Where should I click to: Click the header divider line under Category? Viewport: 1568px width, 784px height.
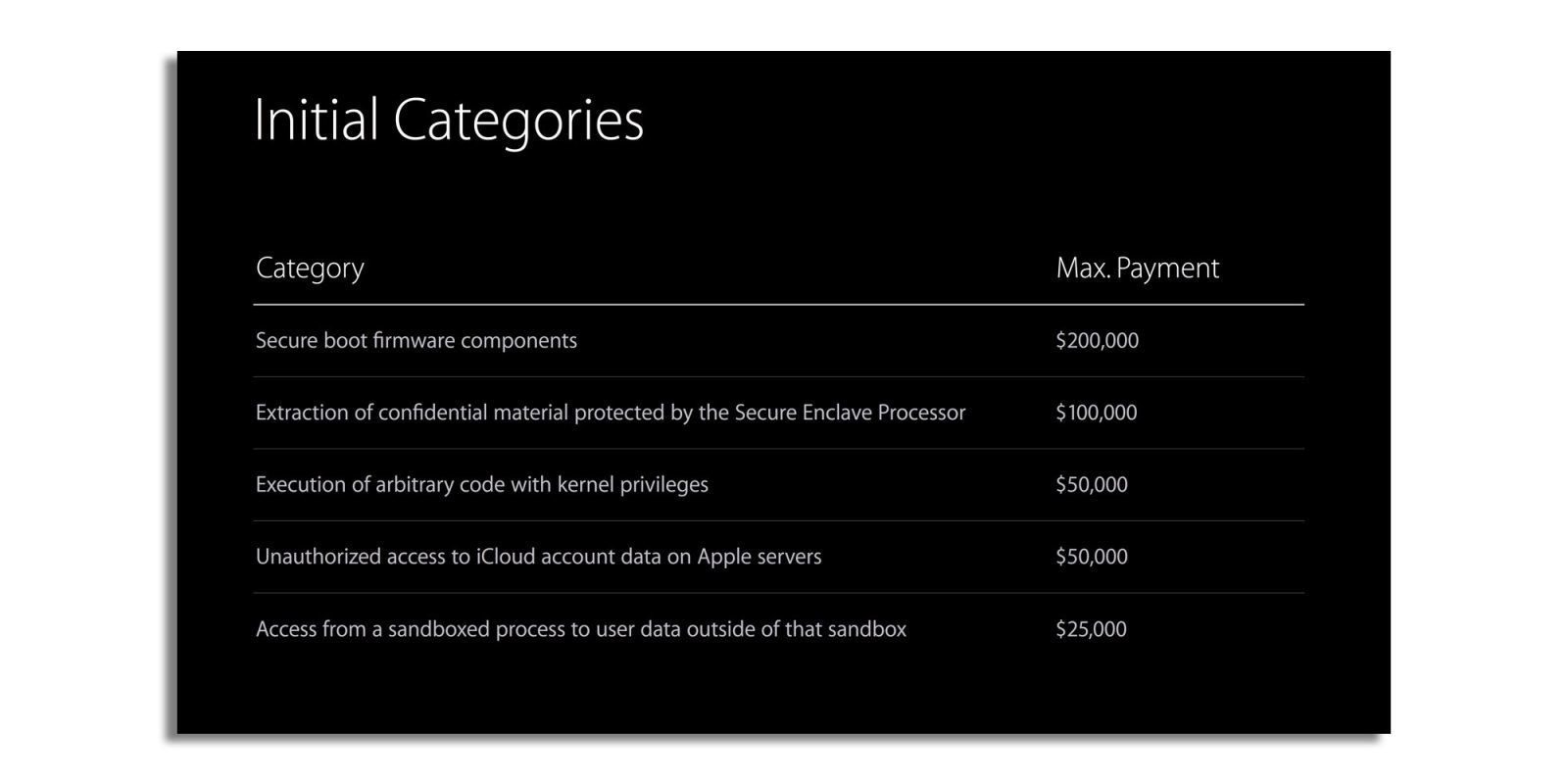click(x=778, y=305)
